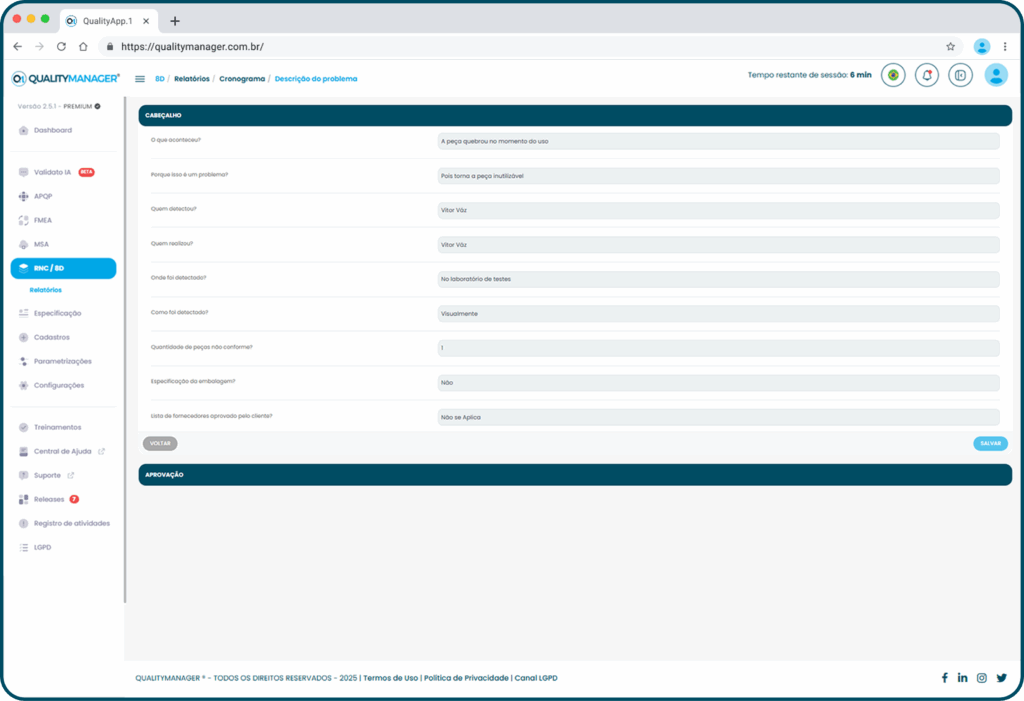Screen dimensions: 1024x701
Task: Click the 'O que aconteceu?' input field
Action: (718, 141)
